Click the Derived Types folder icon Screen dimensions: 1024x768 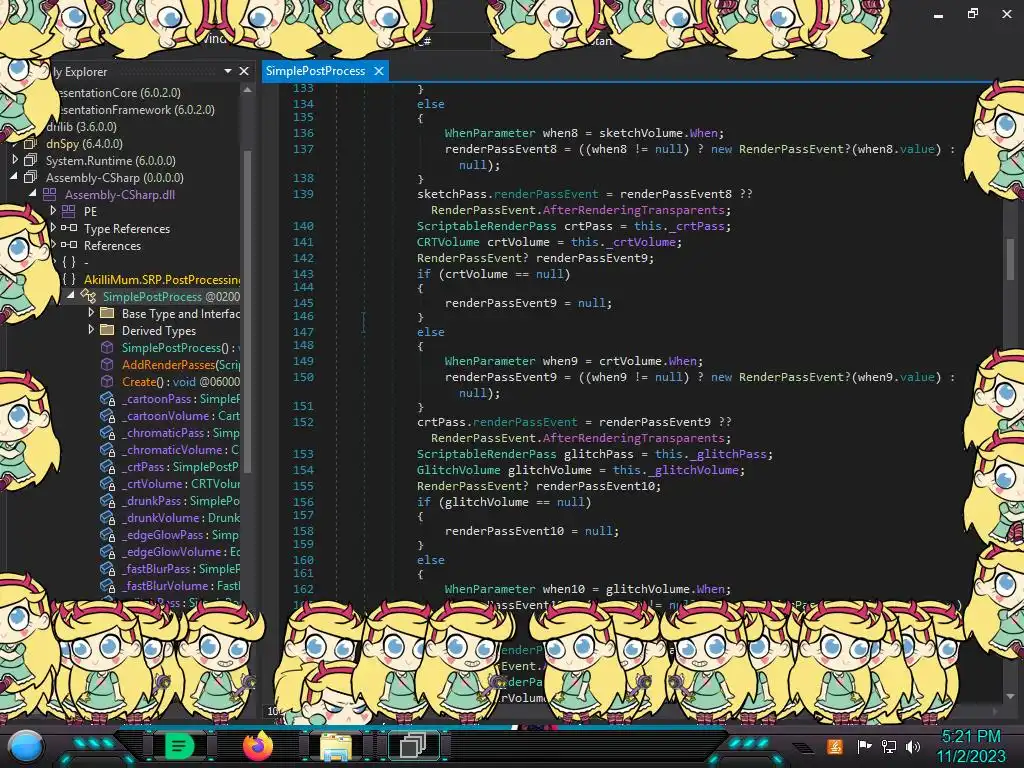click(x=107, y=330)
